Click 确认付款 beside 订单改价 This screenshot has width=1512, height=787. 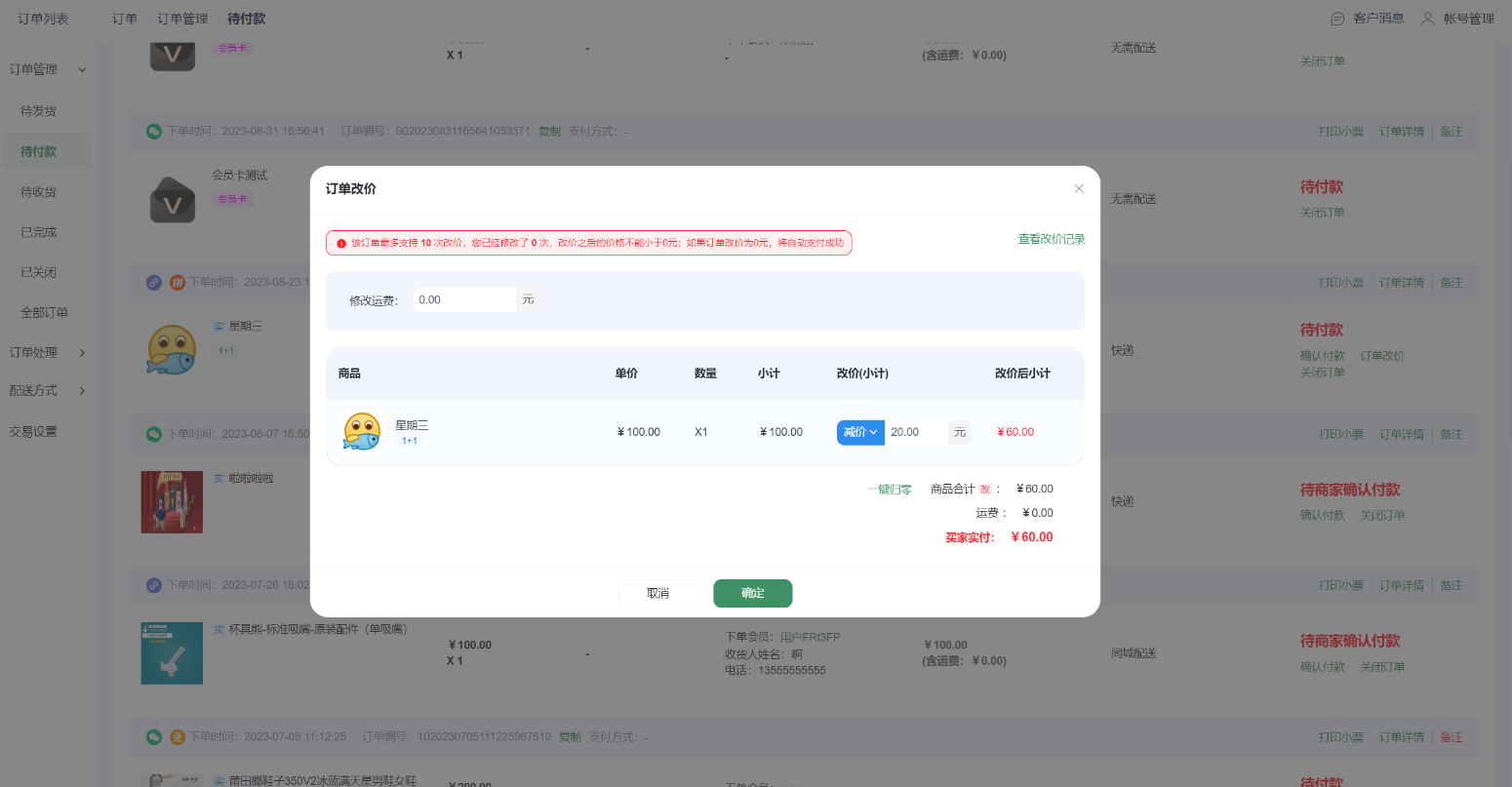point(1322,356)
